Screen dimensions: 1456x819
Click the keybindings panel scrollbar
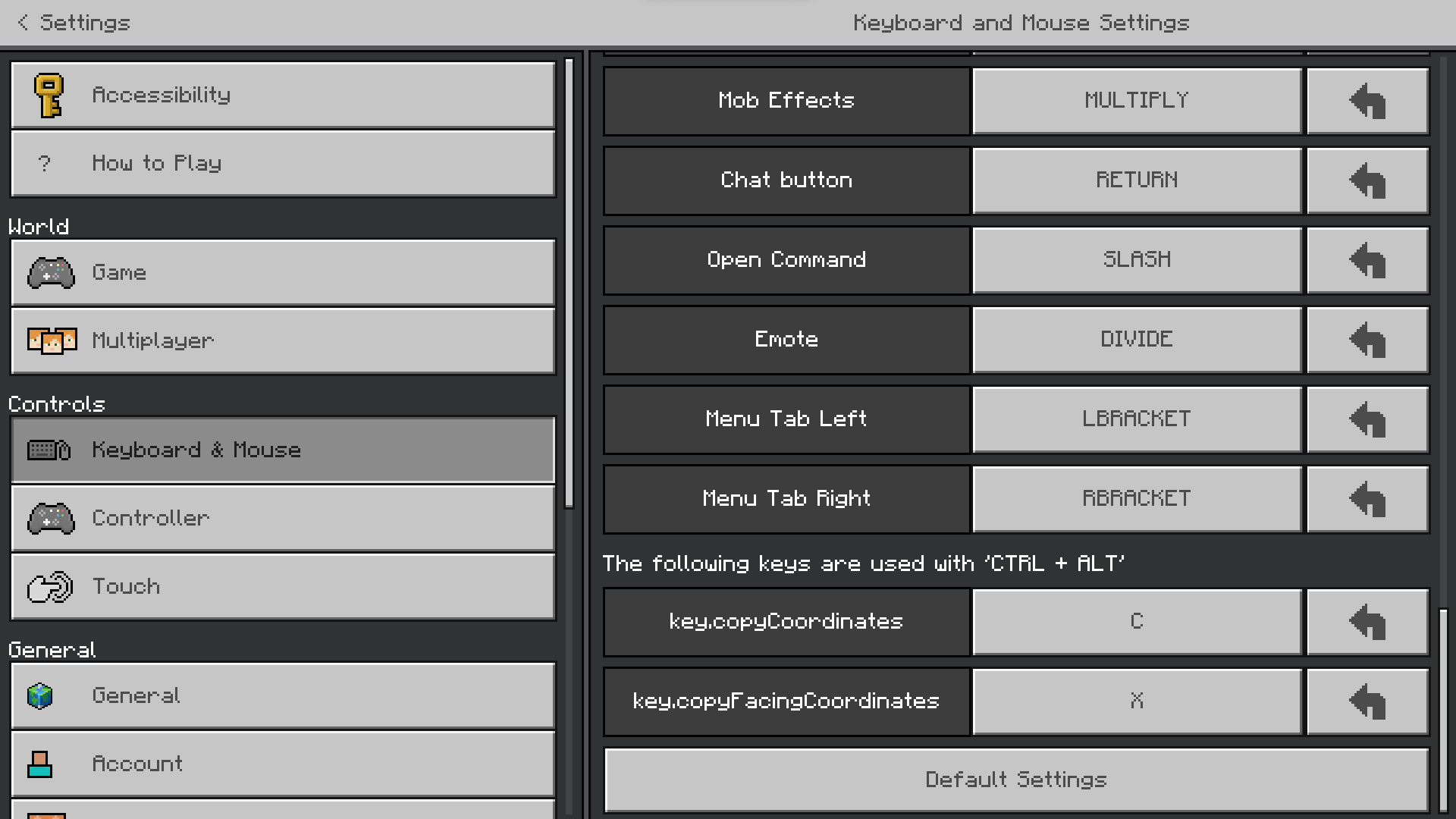1443,709
